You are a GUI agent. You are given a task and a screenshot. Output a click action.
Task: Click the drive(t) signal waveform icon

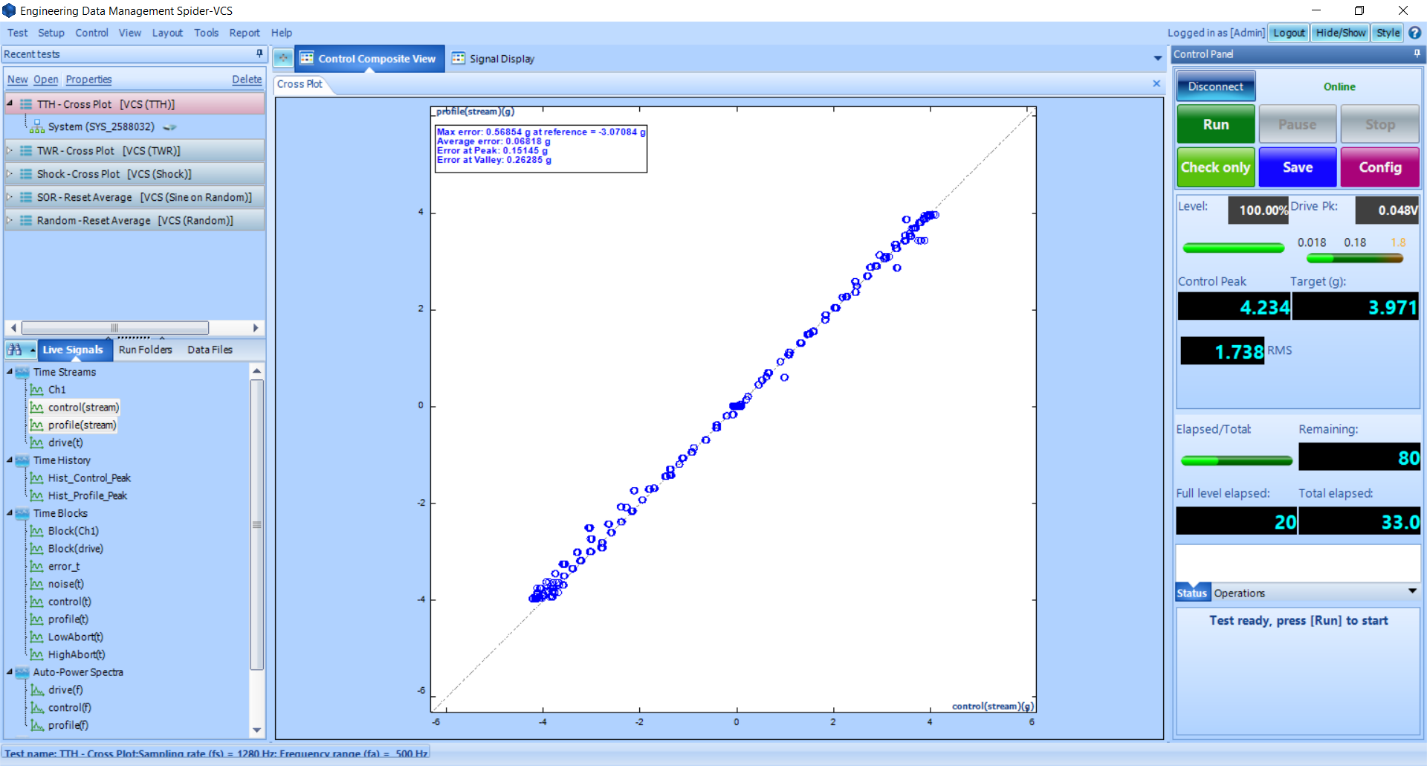(38, 442)
